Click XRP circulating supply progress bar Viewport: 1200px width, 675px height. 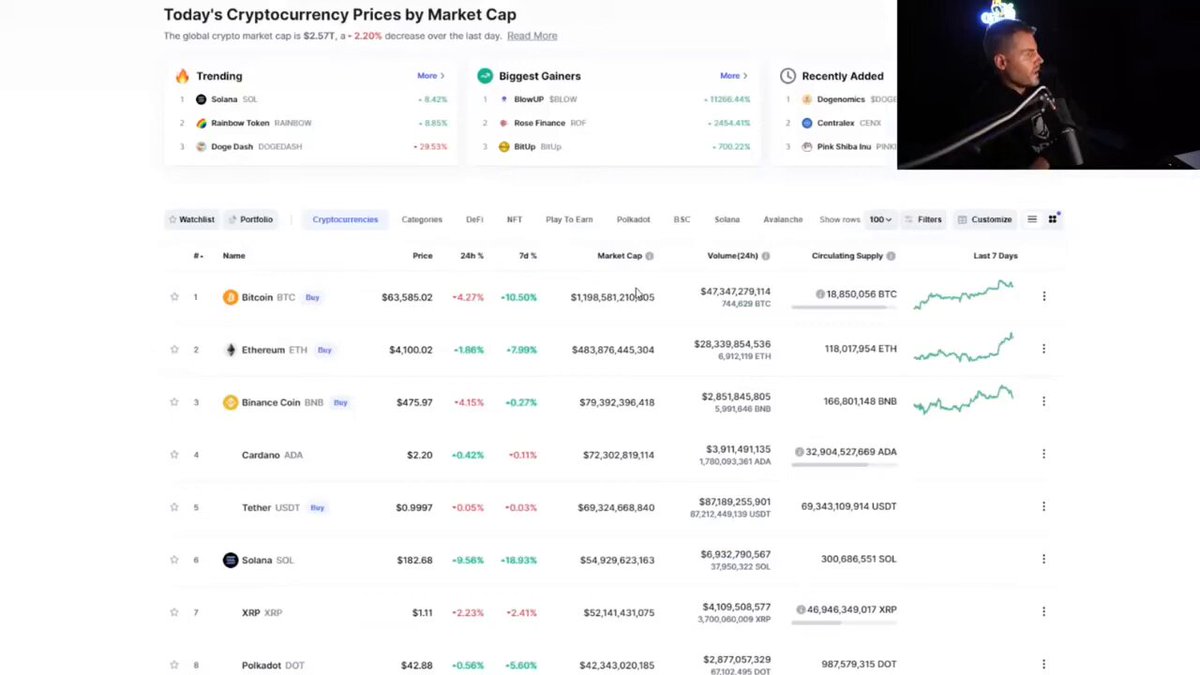point(842,622)
